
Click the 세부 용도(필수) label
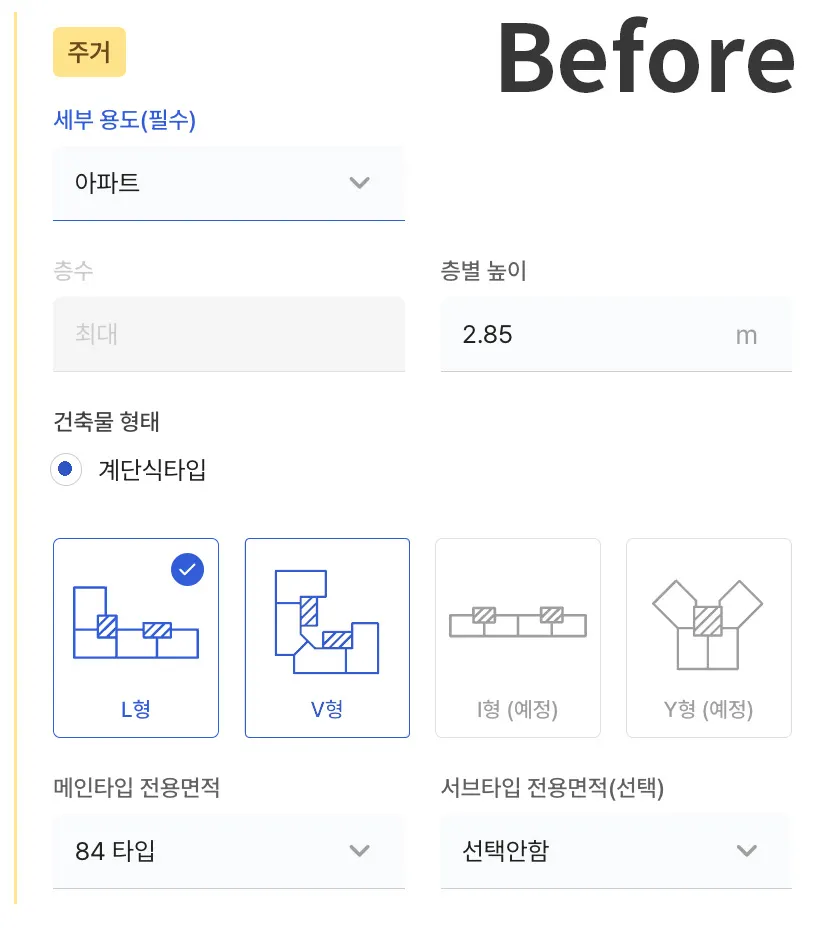click(125, 120)
